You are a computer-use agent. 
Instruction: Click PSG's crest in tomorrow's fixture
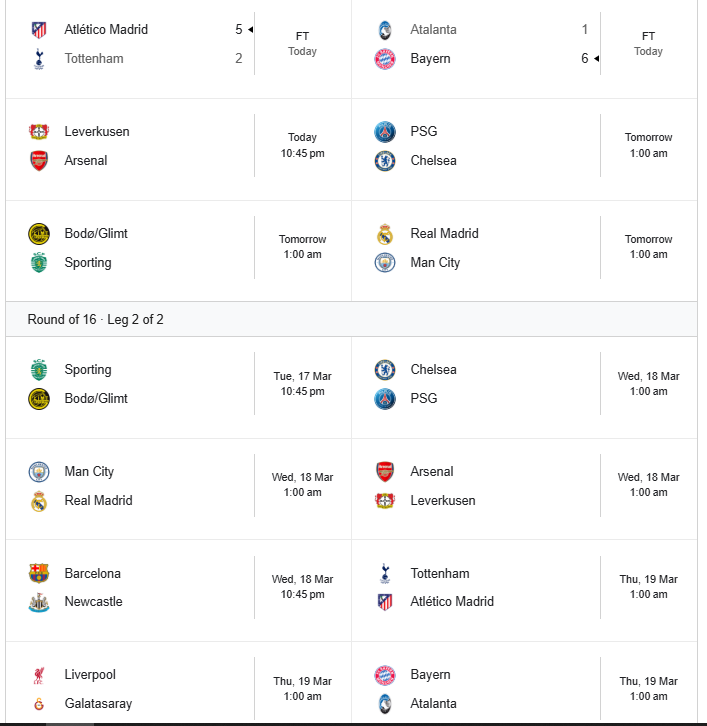click(x=385, y=132)
